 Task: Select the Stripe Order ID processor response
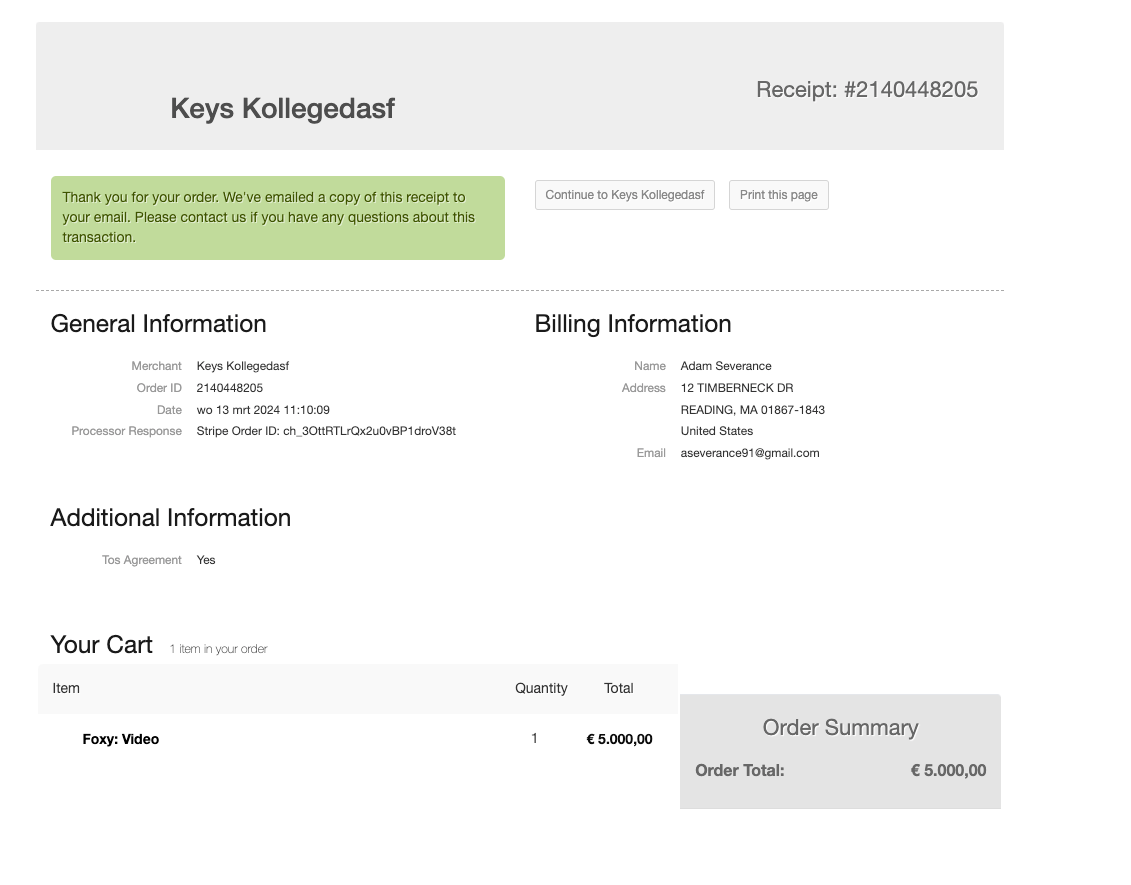click(326, 431)
